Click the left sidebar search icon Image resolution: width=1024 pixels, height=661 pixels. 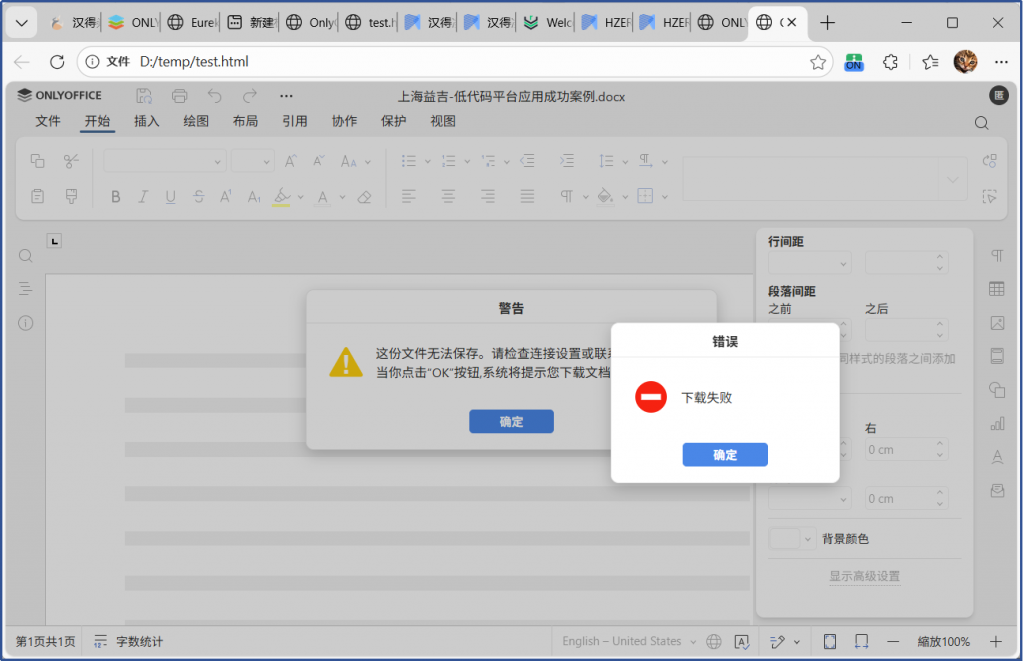(x=26, y=256)
